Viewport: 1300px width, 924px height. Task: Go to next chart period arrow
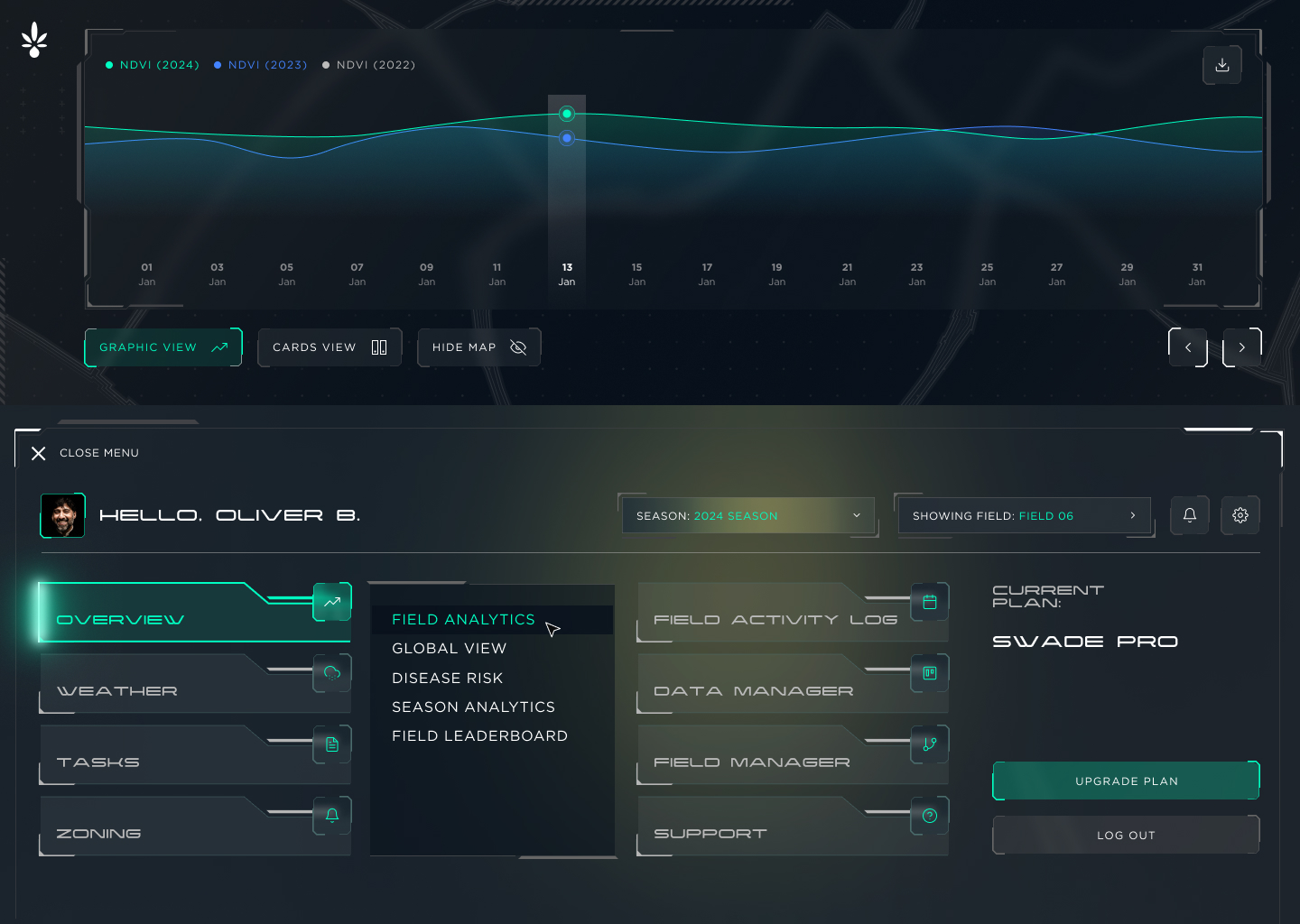coord(1242,347)
